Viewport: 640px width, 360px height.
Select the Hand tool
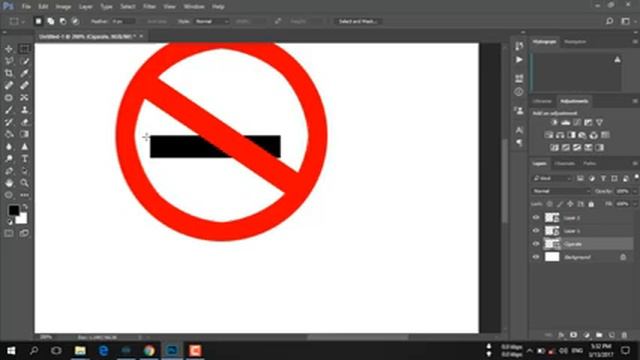click(9, 183)
